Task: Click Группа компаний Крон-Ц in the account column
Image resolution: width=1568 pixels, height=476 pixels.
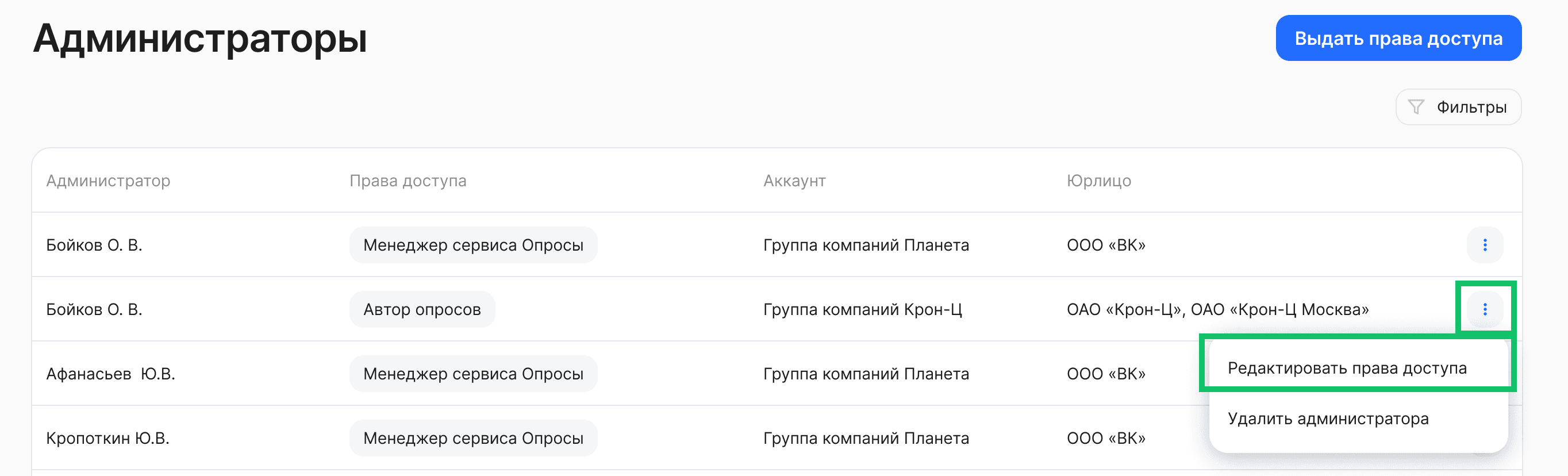Action: [x=862, y=309]
